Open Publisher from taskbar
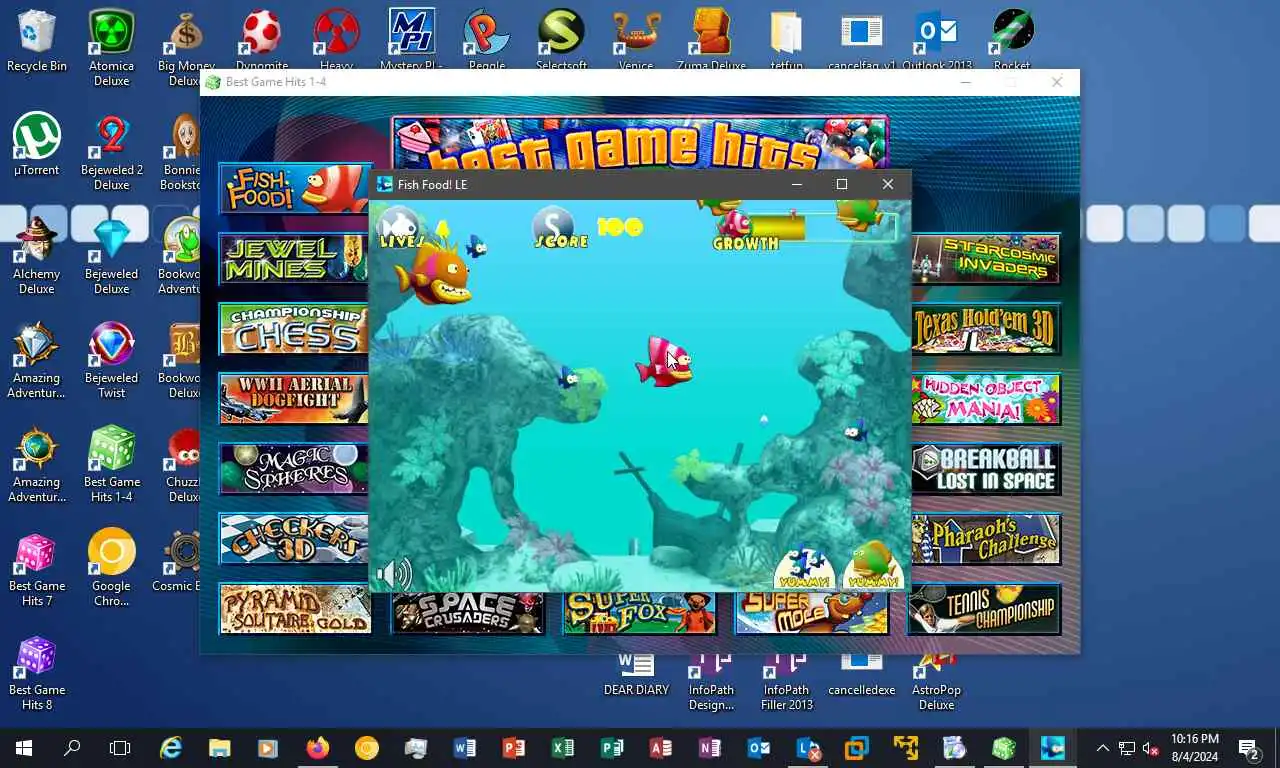1280x768 pixels. pyautogui.click(x=611, y=748)
